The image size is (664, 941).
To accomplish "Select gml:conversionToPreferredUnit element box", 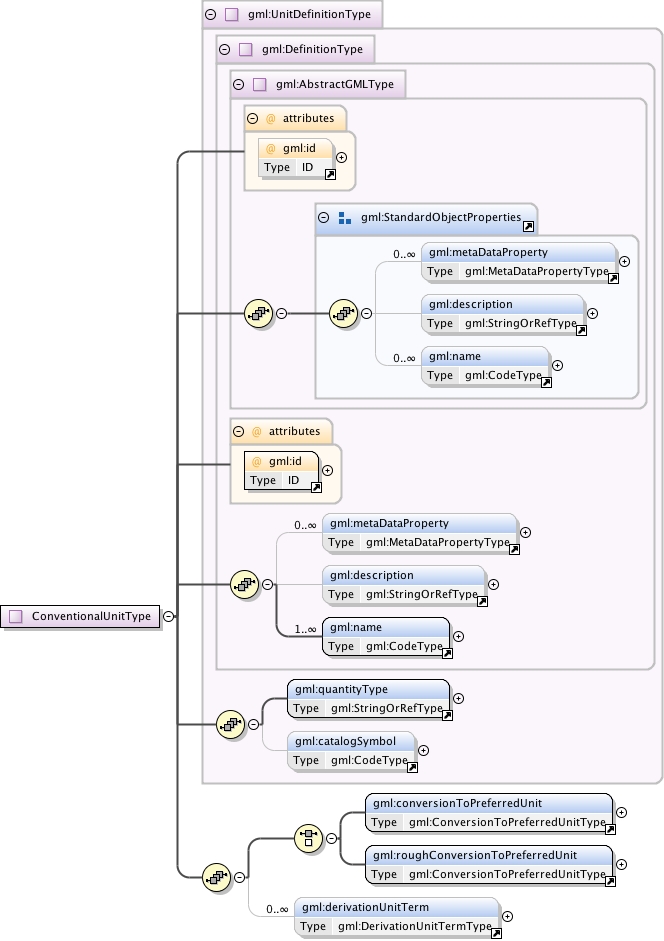I will (x=489, y=813).
